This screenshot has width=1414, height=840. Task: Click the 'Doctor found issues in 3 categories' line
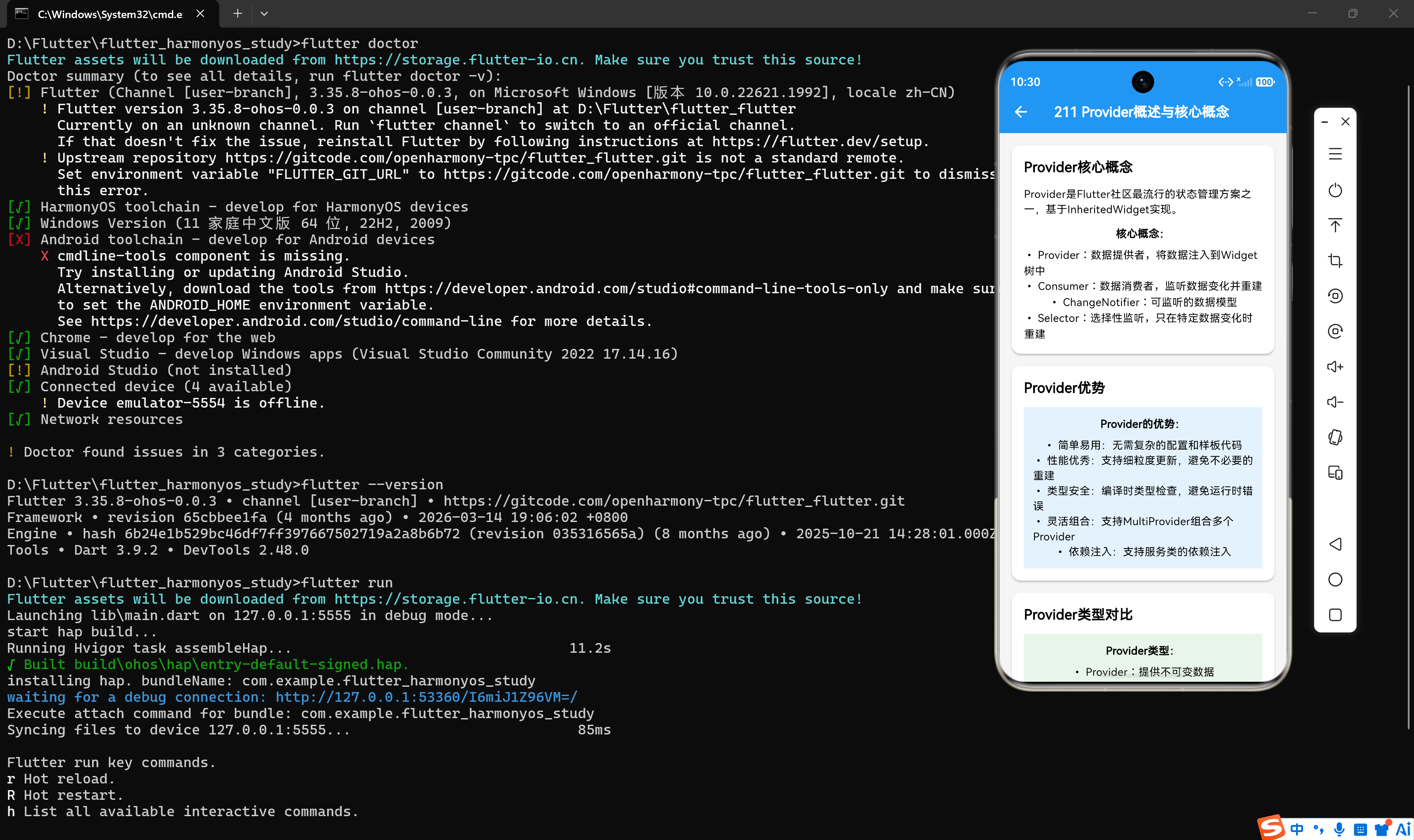166,452
